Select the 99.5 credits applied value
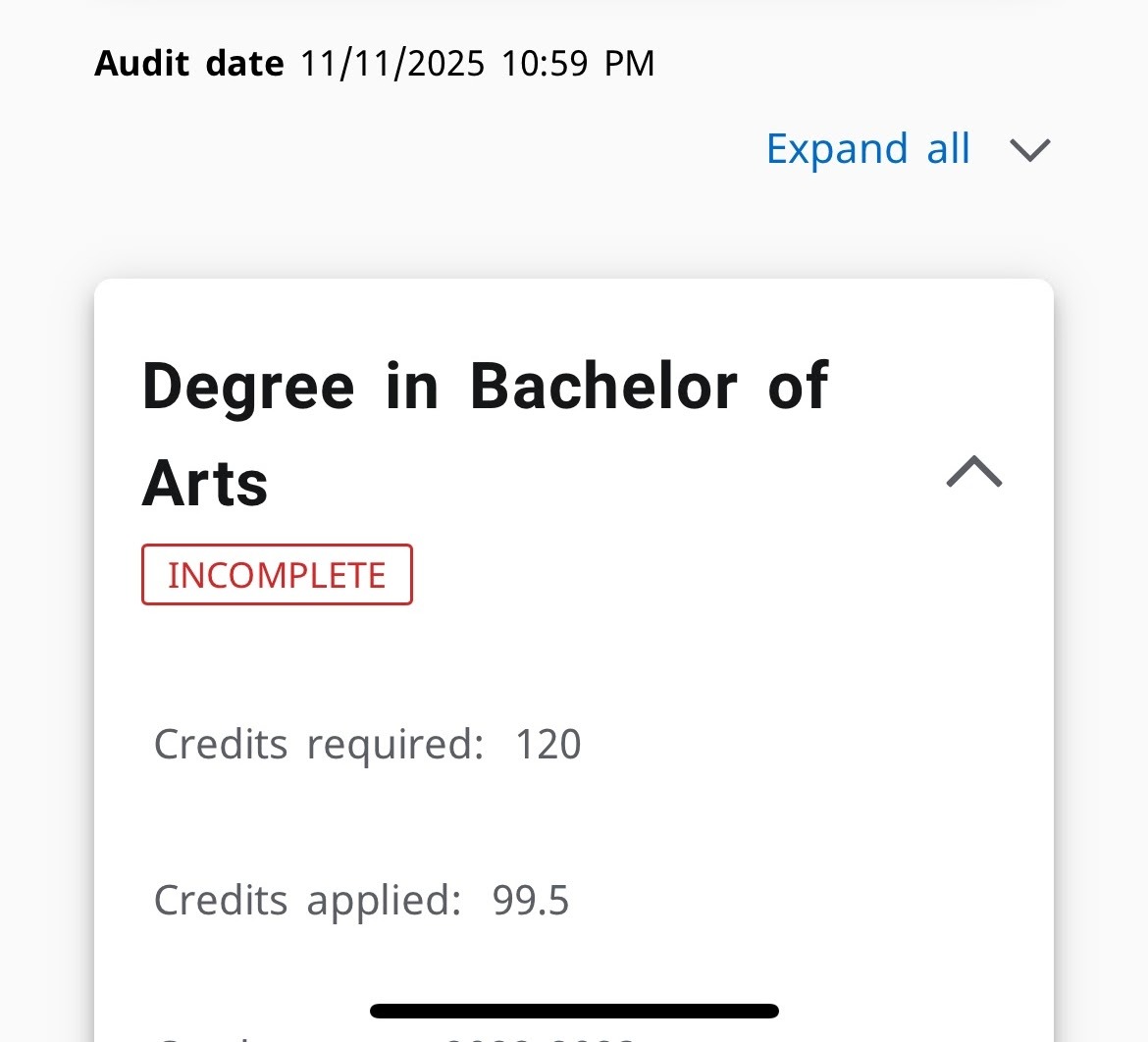The width and height of the screenshot is (1148, 1042). coord(531,900)
